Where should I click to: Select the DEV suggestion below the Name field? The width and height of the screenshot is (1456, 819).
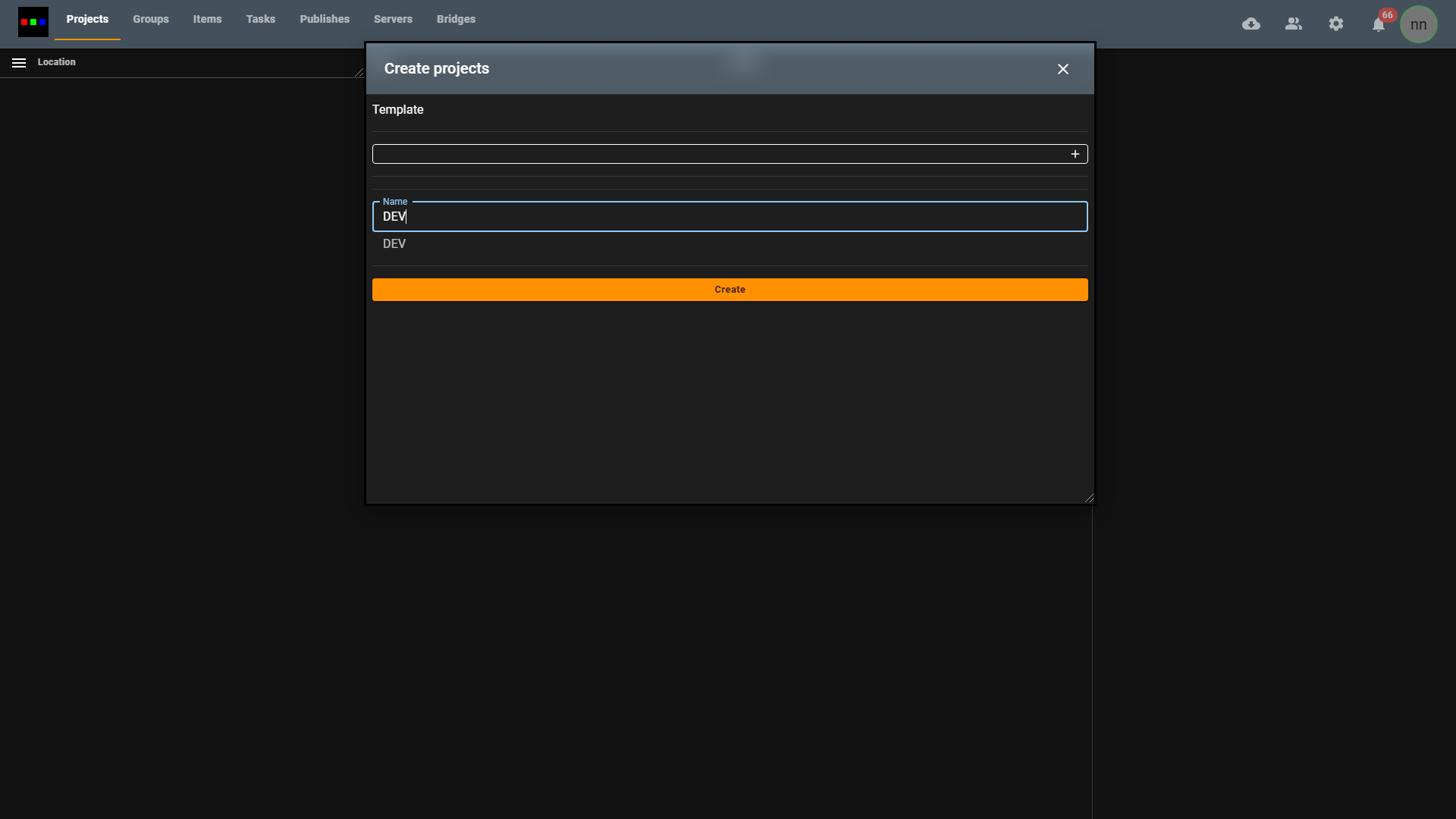(x=394, y=243)
